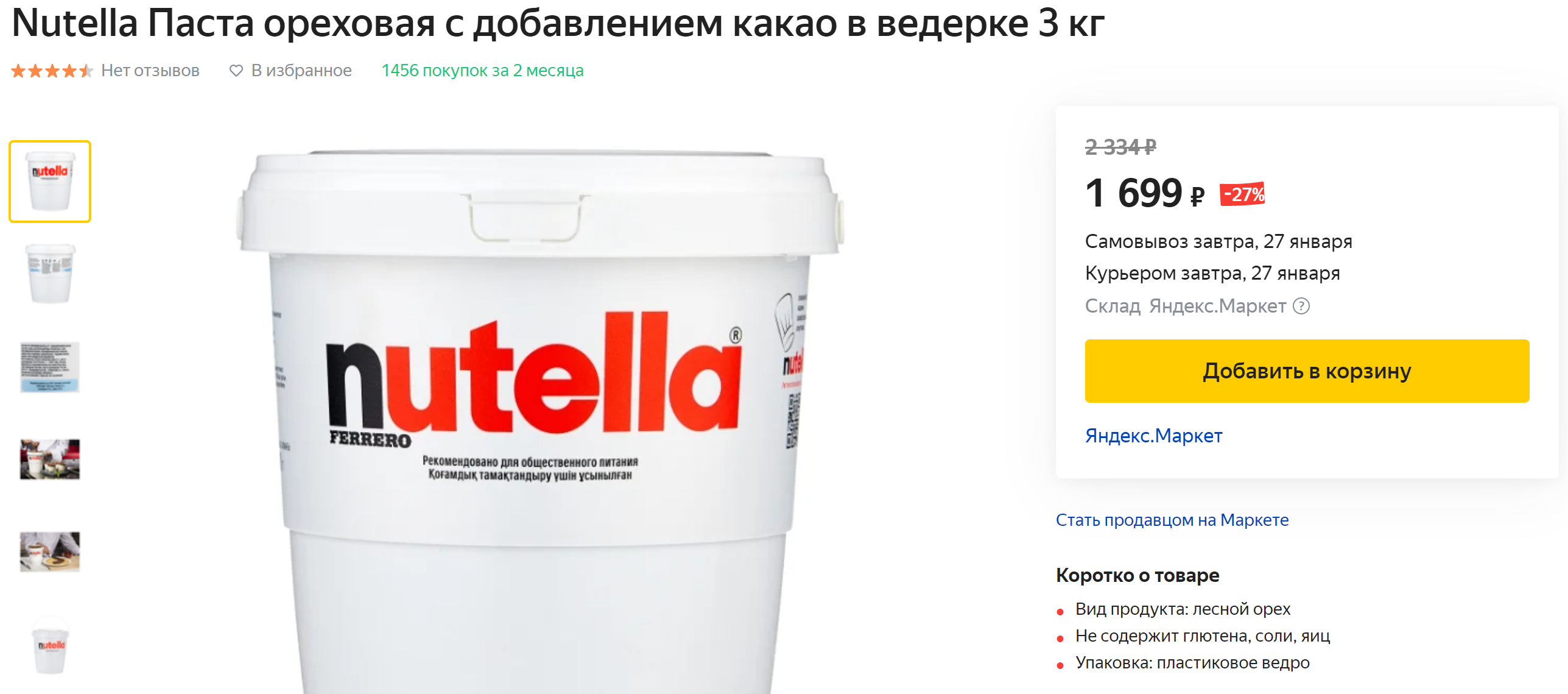Open reviews via Нет отзывов
The height and width of the screenshot is (694, 1568).
click(150, 71)
